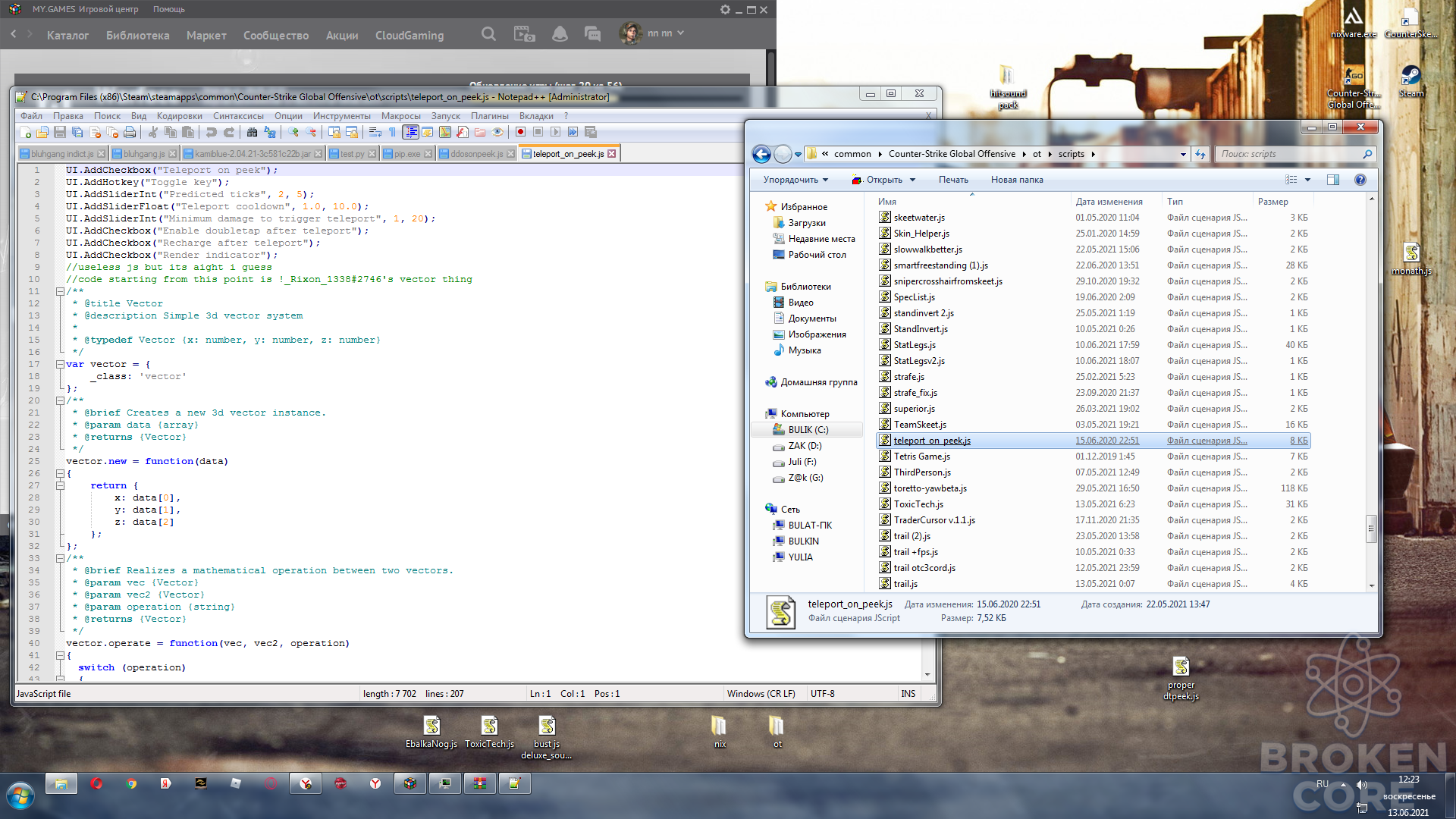1456x819 pixels.
Task: Click the Zoom In magnifier icon
Action: point(293,132)
